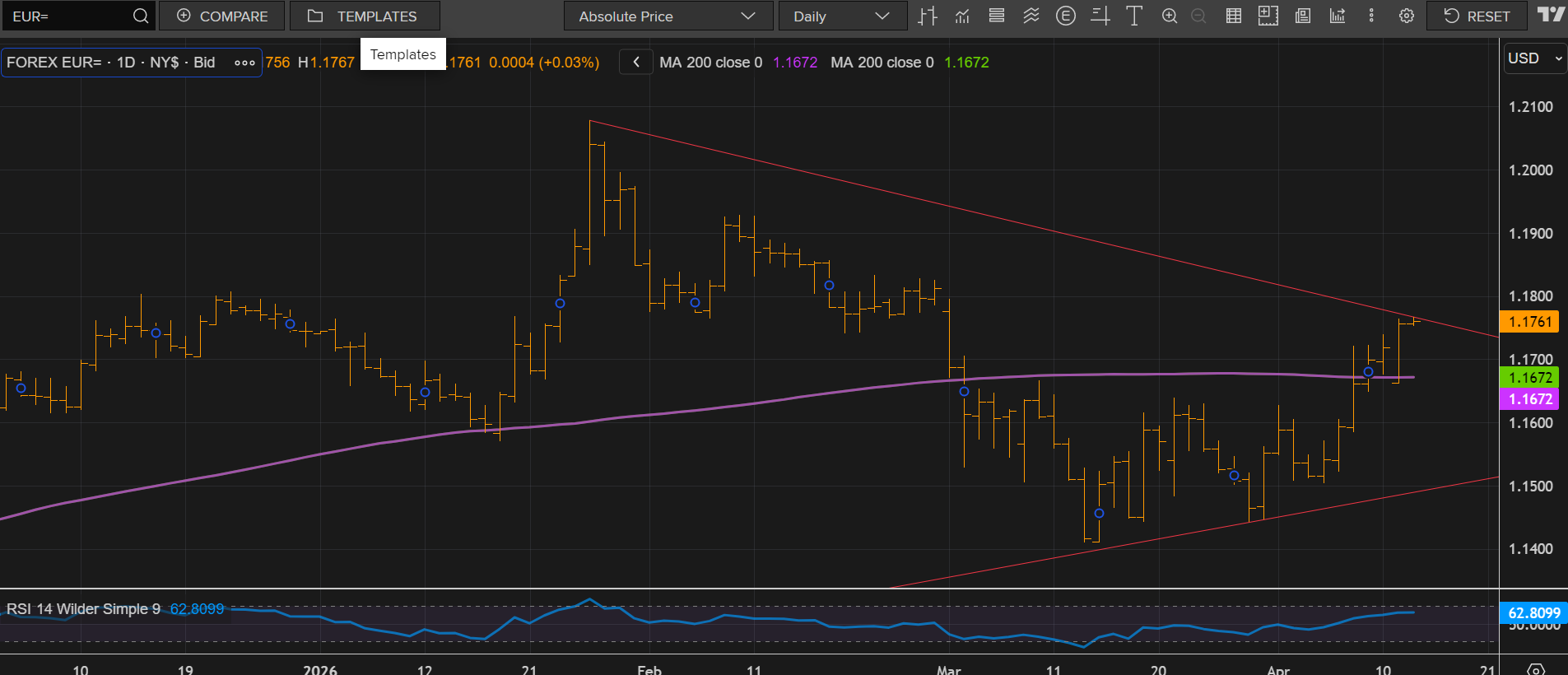Click the add pane layout icon
This screenshot has height=675, width=1568.
click(1268, 16)
